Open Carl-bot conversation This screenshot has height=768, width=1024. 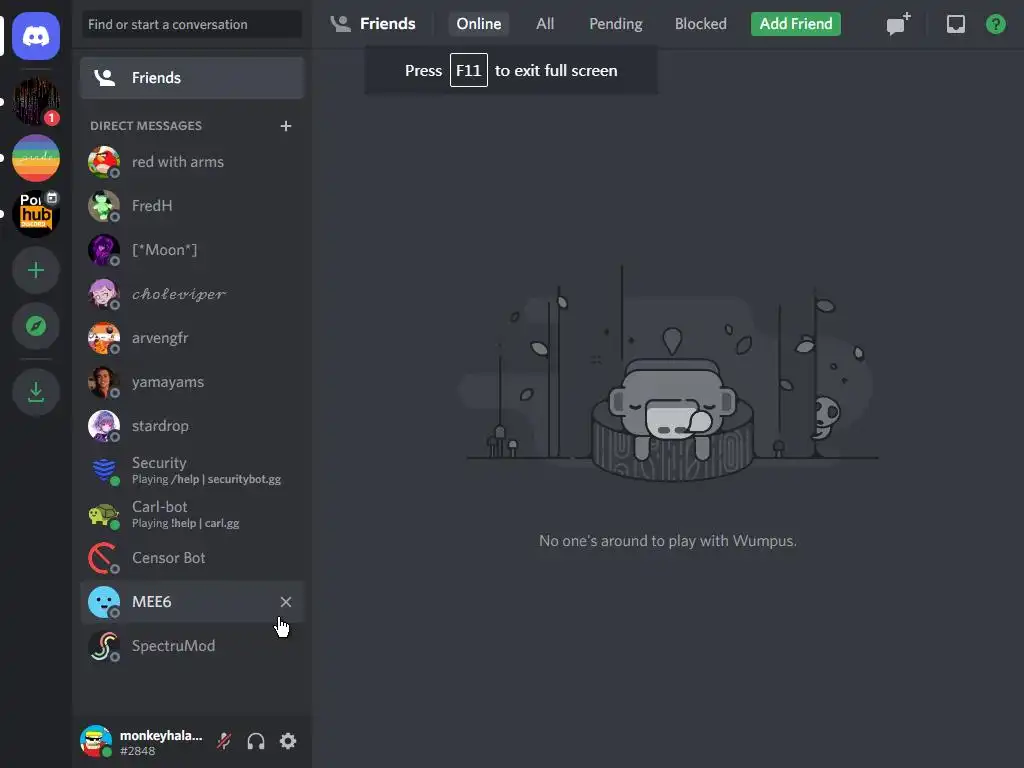pos(192,514)
